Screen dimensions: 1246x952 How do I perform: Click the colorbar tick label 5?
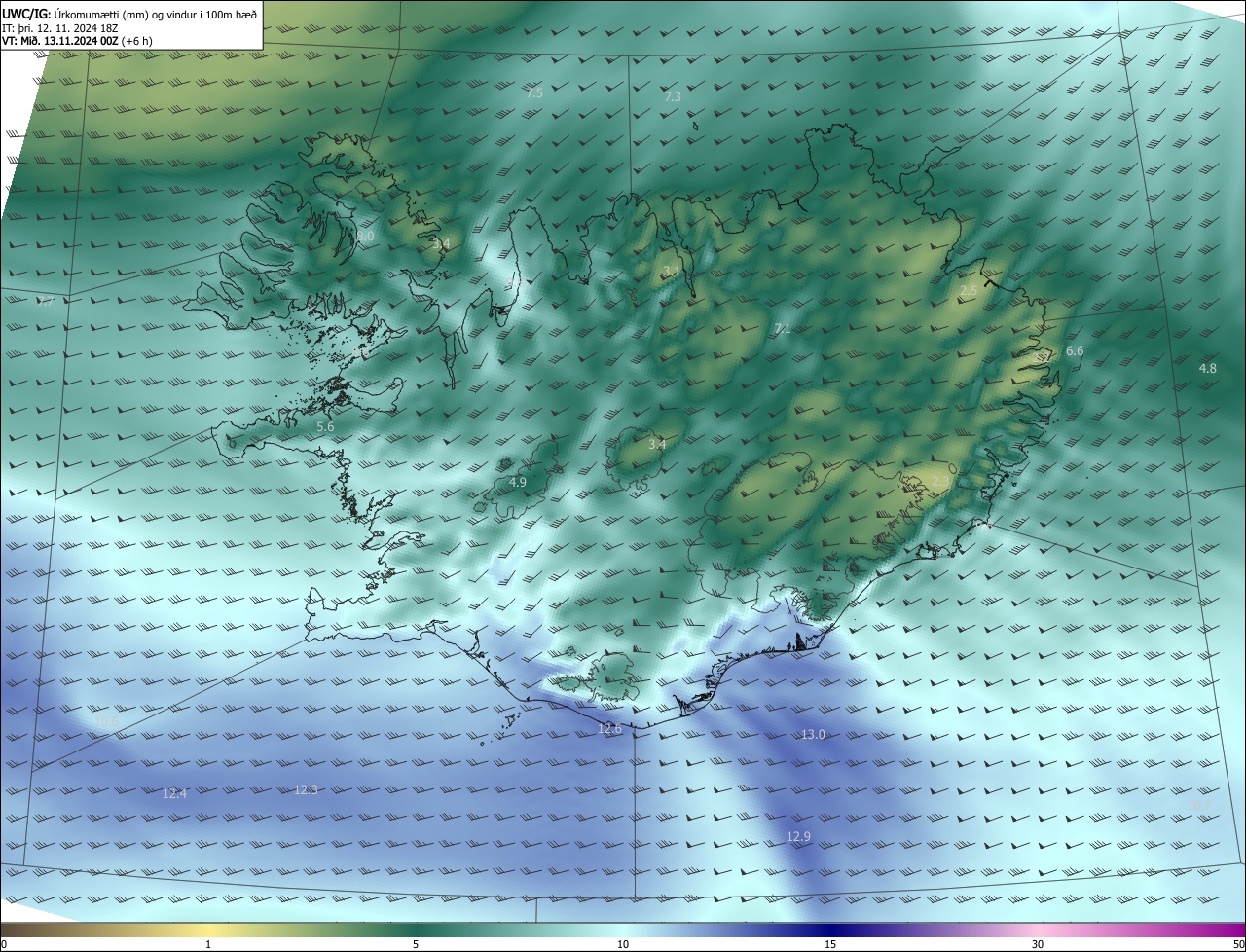[416, 944]
